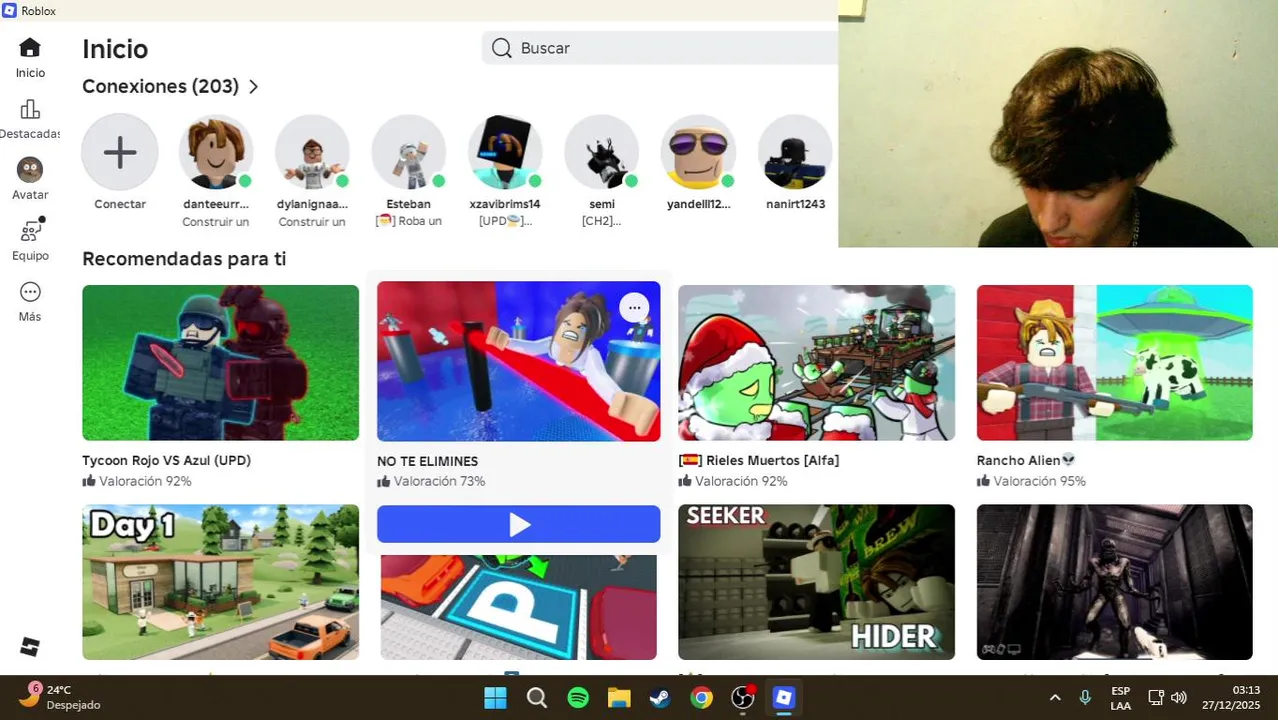The height and width of the screenshot is (720, 1278).
Task: Click the NO TE ELIMINES title text
Action: pyautogui.click(x=427, y=461)
